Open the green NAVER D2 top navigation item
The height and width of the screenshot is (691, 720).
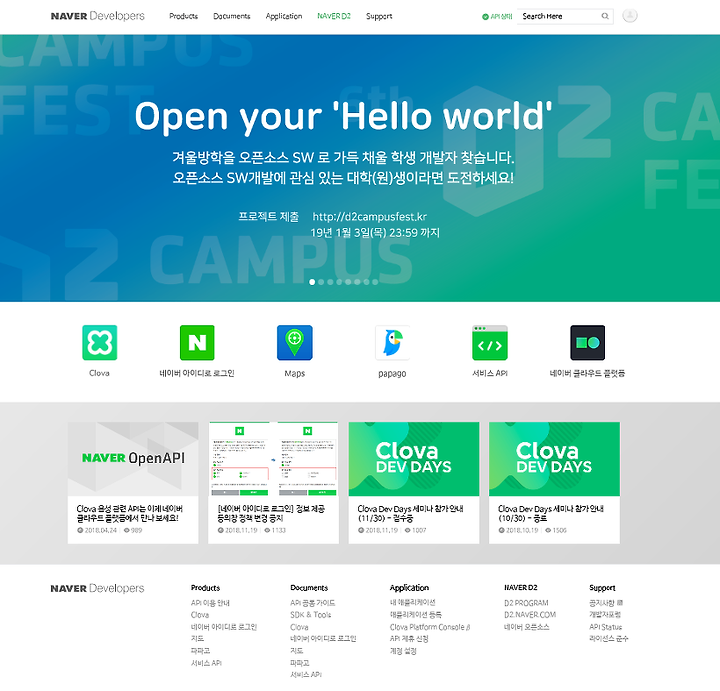[334, 16]
